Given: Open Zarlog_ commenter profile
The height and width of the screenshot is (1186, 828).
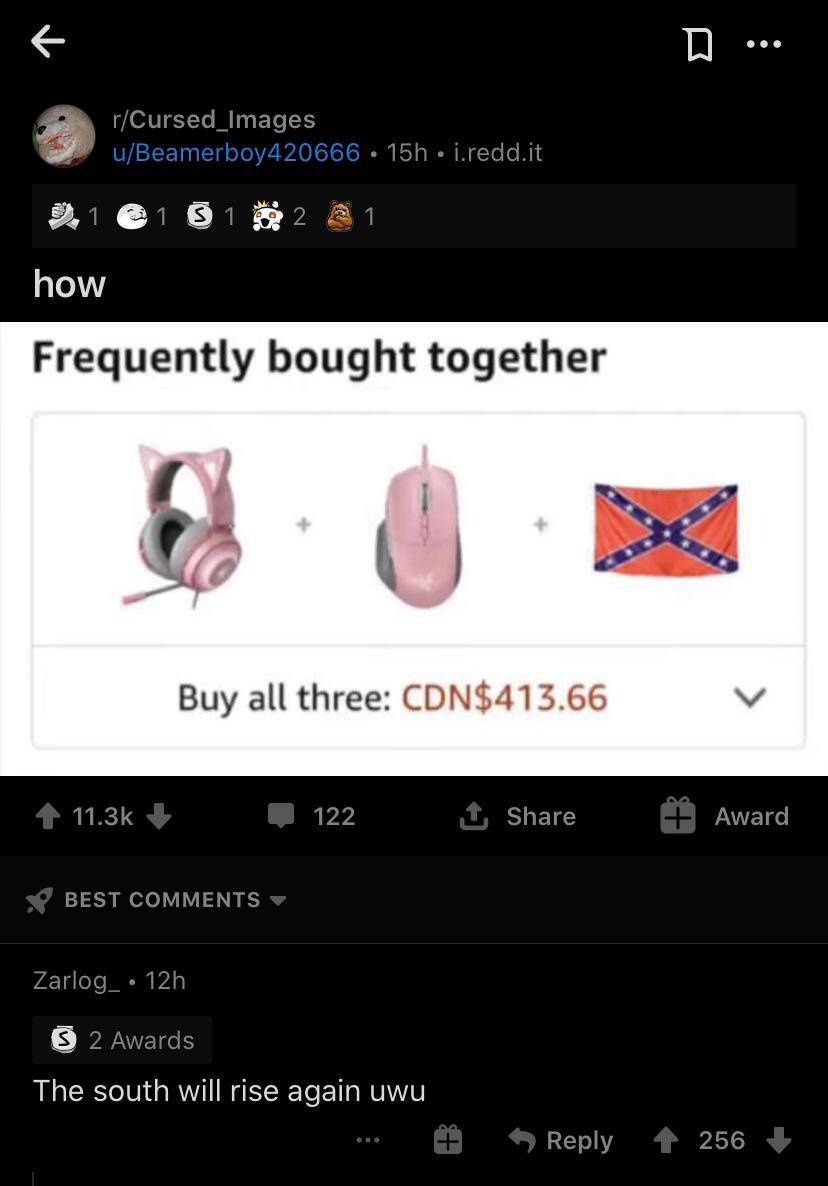Looking at the screenshot, I should [76, 980].
